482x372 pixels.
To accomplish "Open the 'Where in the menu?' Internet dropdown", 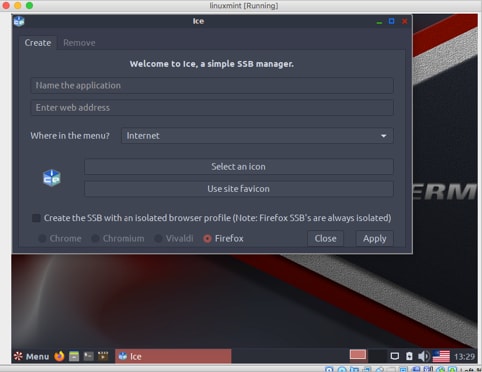I will [x=257, y=136].
